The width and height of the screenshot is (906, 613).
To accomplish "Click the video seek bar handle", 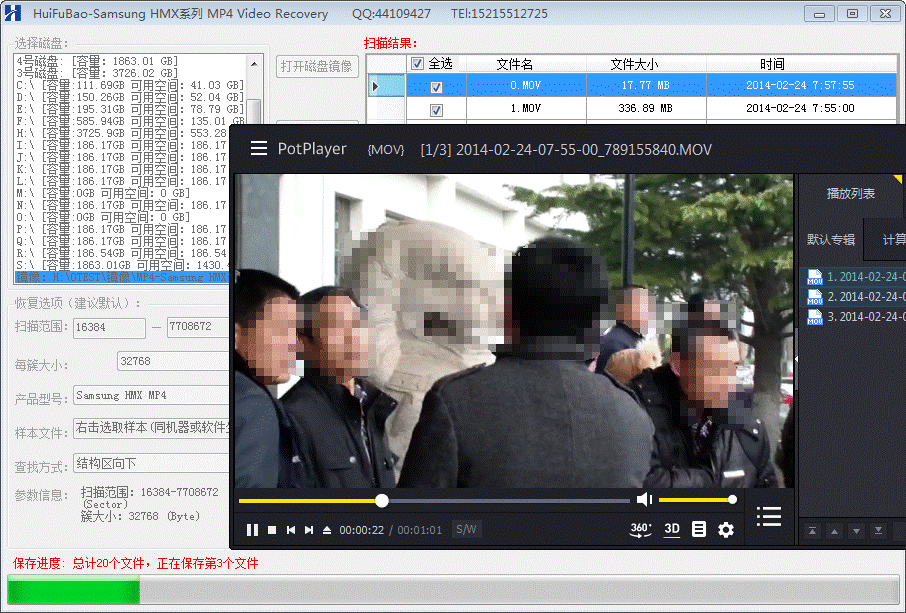I will [x=381, y=500].
